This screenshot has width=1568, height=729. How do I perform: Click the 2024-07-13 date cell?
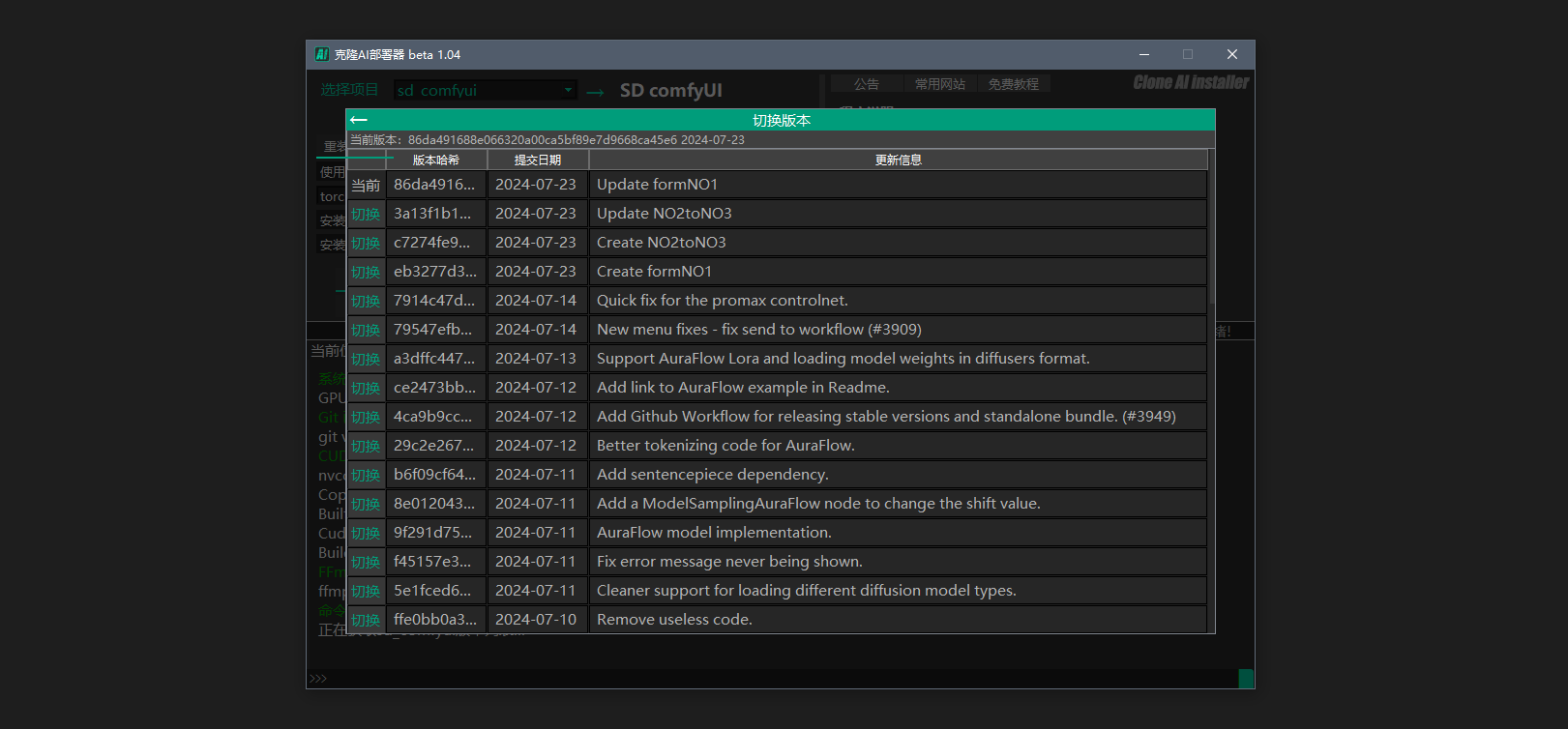[536, 359]
